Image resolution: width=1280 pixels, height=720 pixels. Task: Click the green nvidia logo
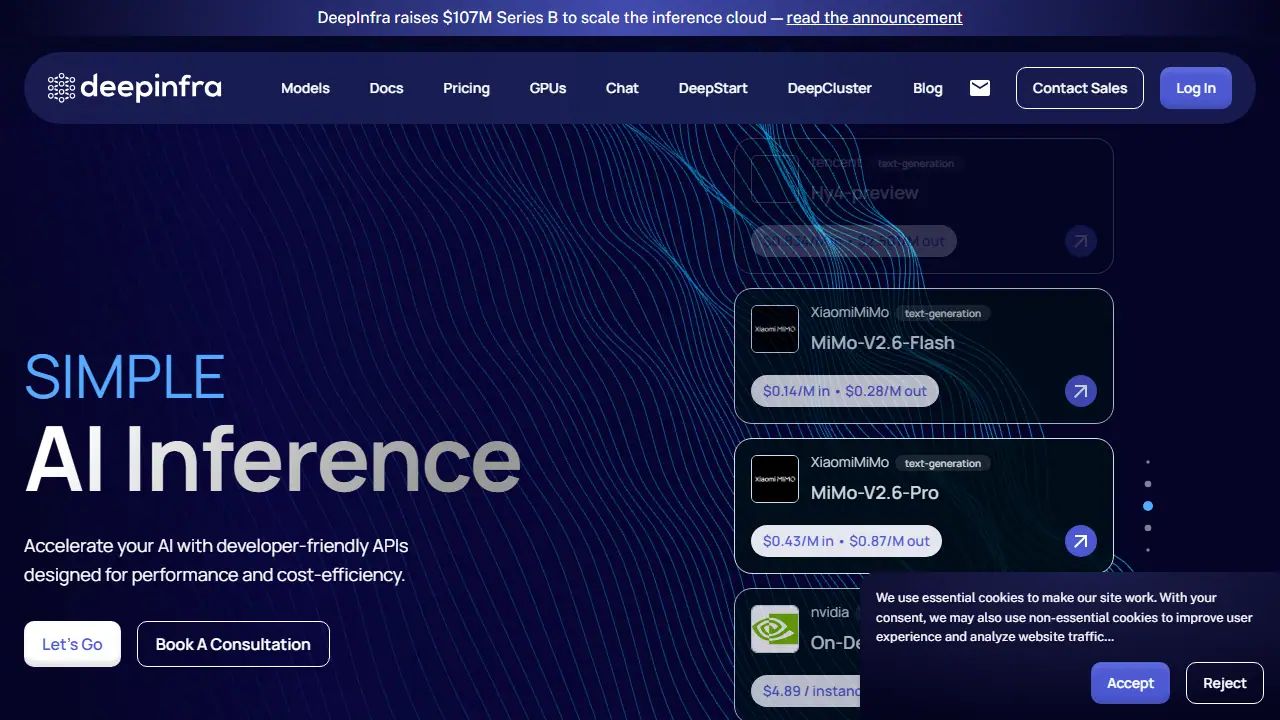click(x=775, y=629)
